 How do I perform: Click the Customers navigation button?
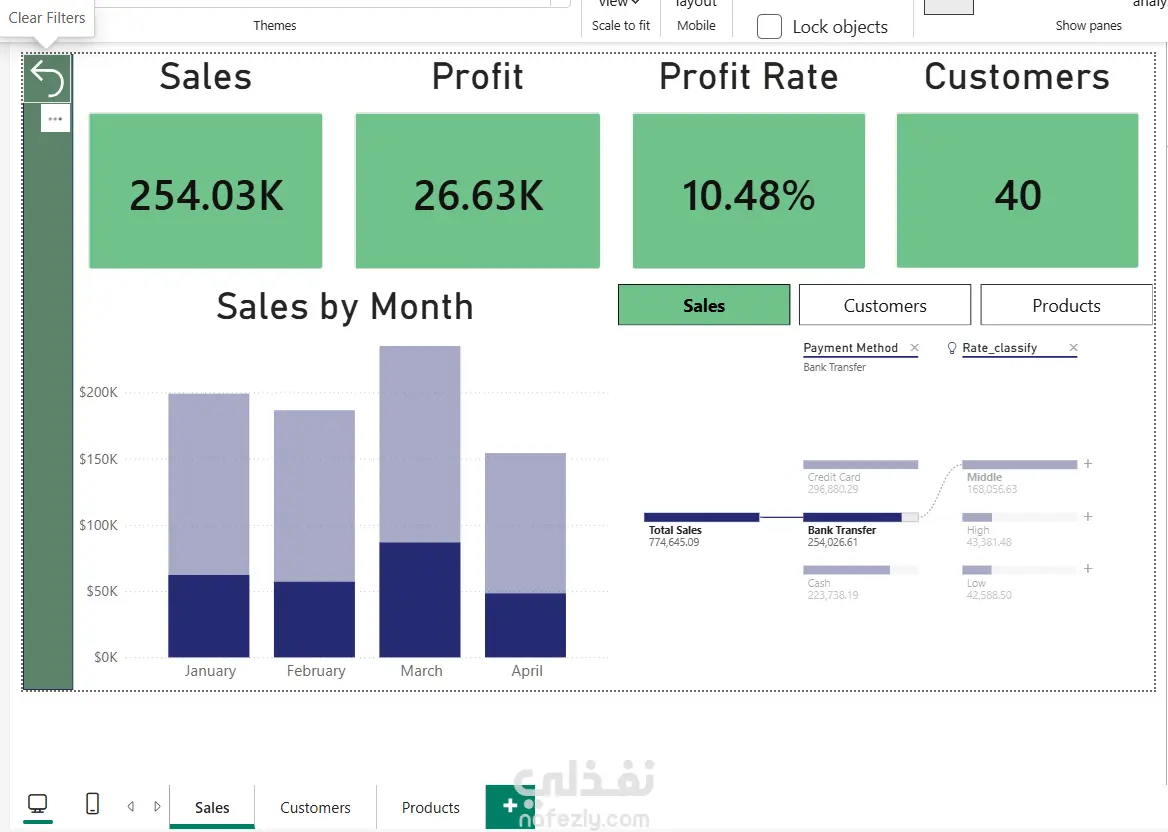pos(885,305)
